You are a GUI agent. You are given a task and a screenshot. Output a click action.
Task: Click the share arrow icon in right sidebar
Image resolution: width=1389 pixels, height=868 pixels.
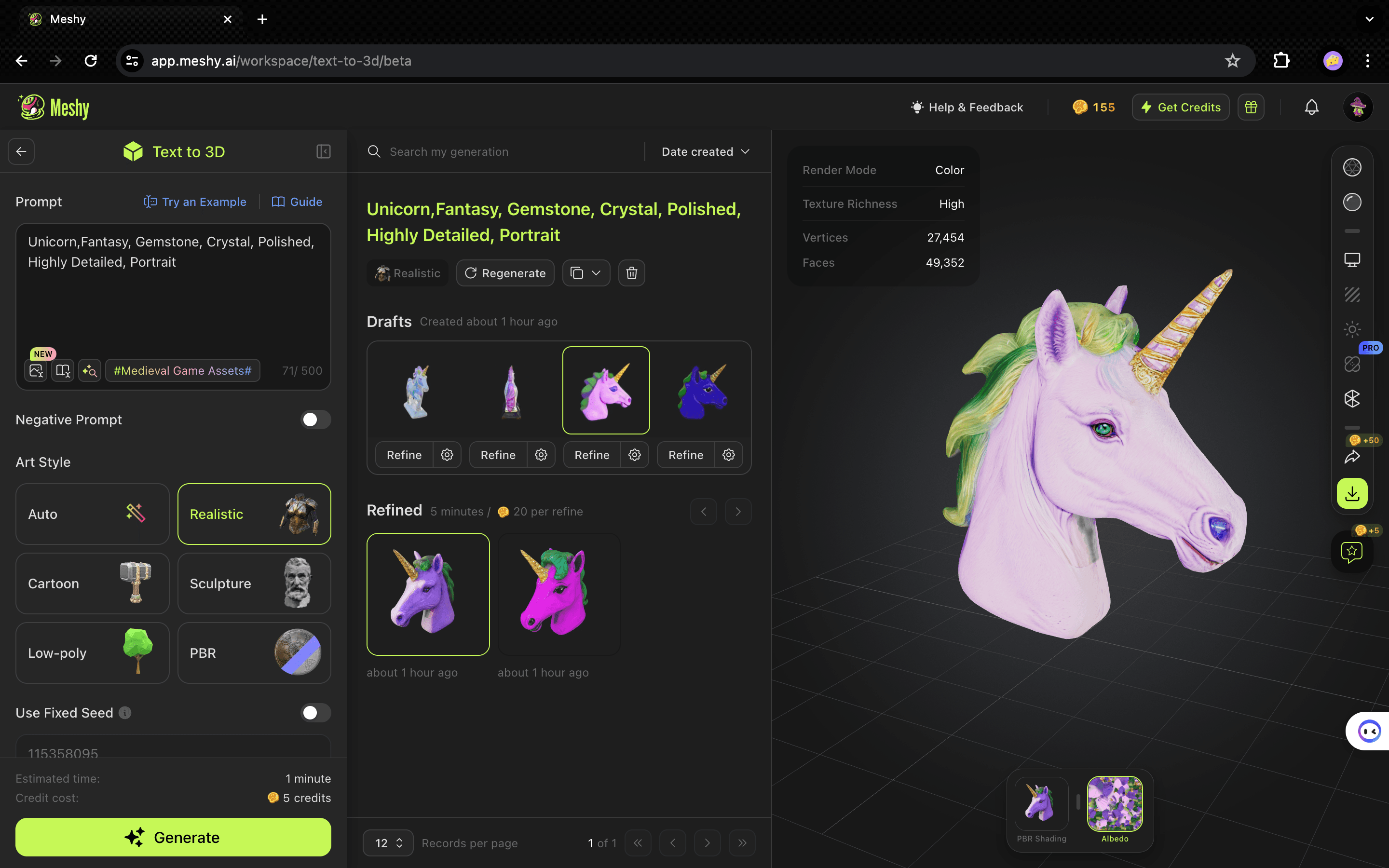(1352, 457)
